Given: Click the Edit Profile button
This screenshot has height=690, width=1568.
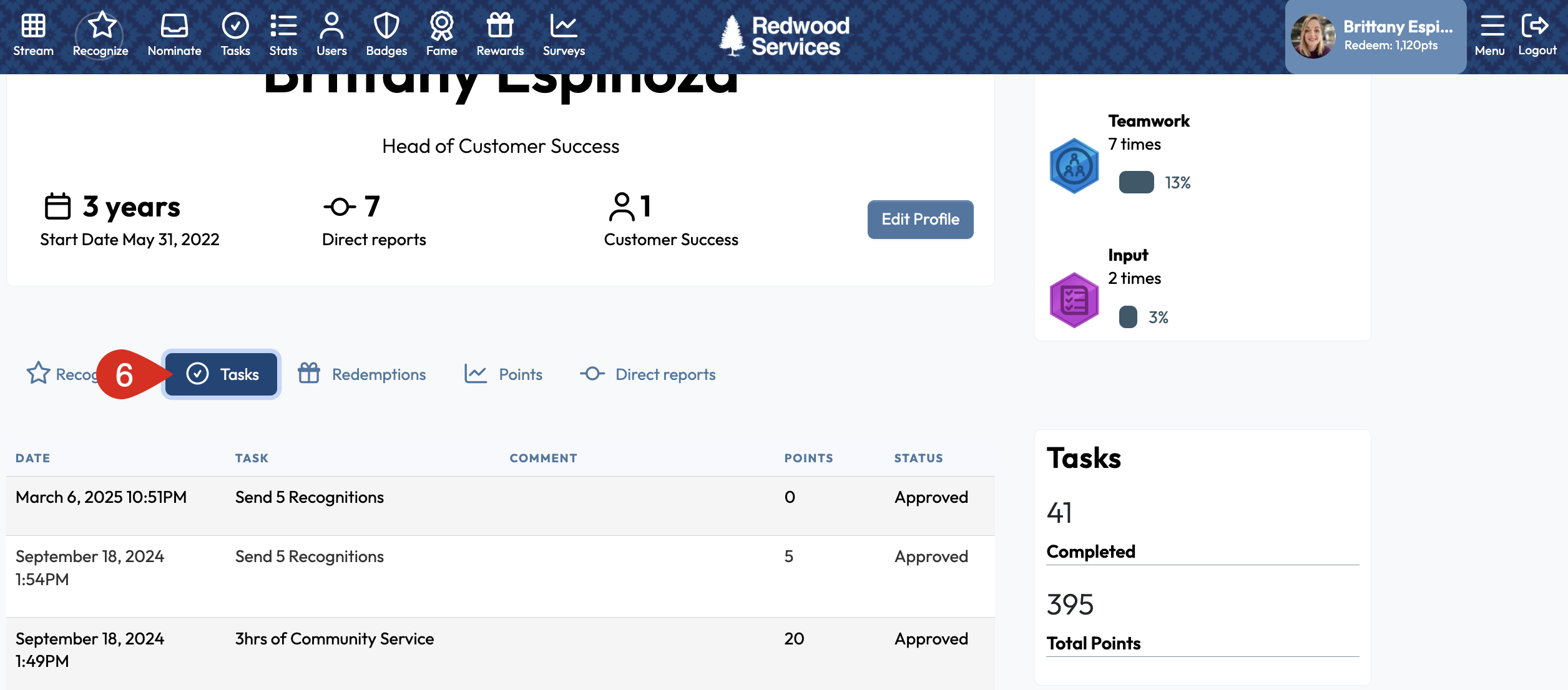Looking at the screenshot, I should click(x=920, y=219).
